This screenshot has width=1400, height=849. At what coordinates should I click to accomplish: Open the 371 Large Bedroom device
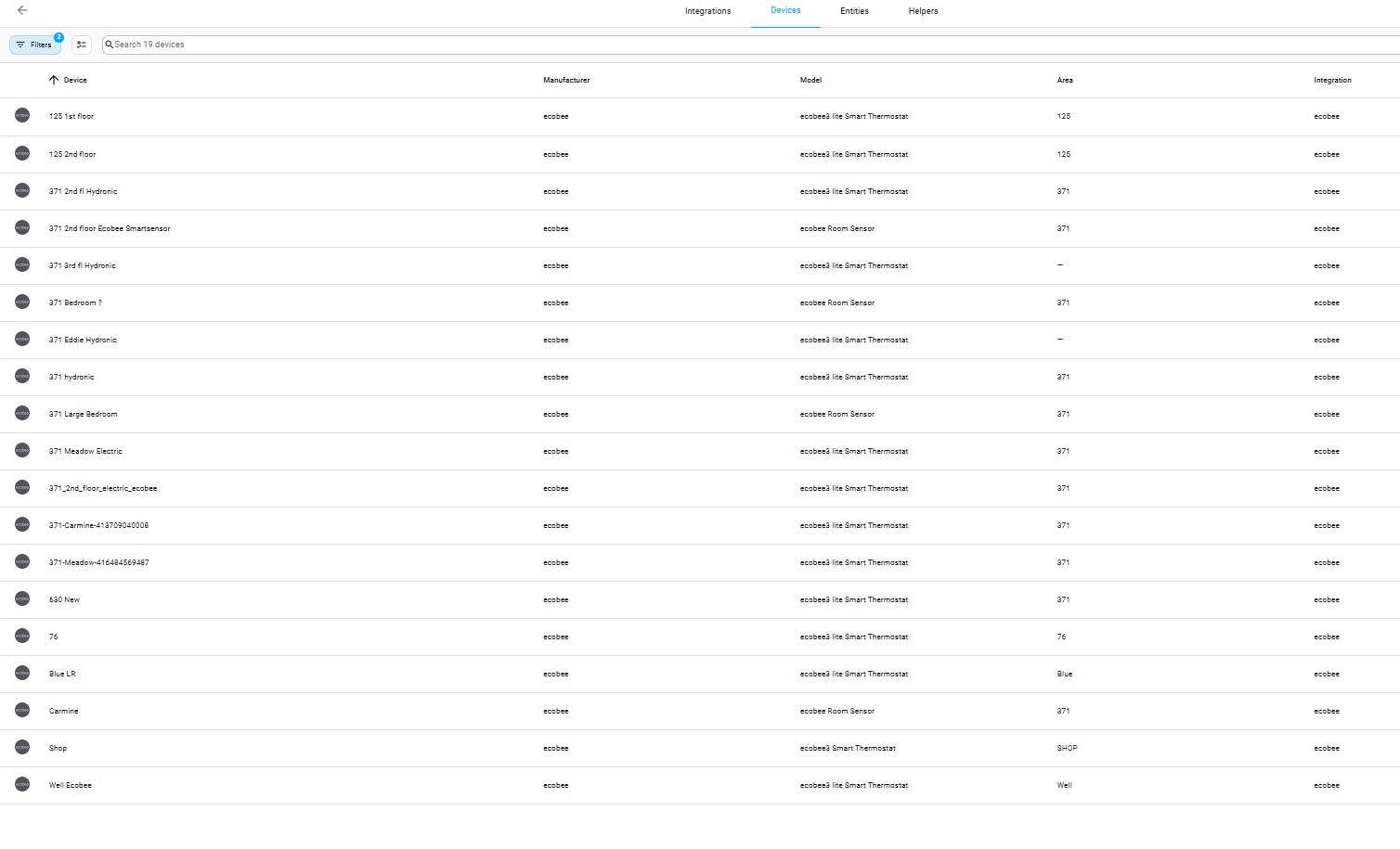[x=84, y=414]
